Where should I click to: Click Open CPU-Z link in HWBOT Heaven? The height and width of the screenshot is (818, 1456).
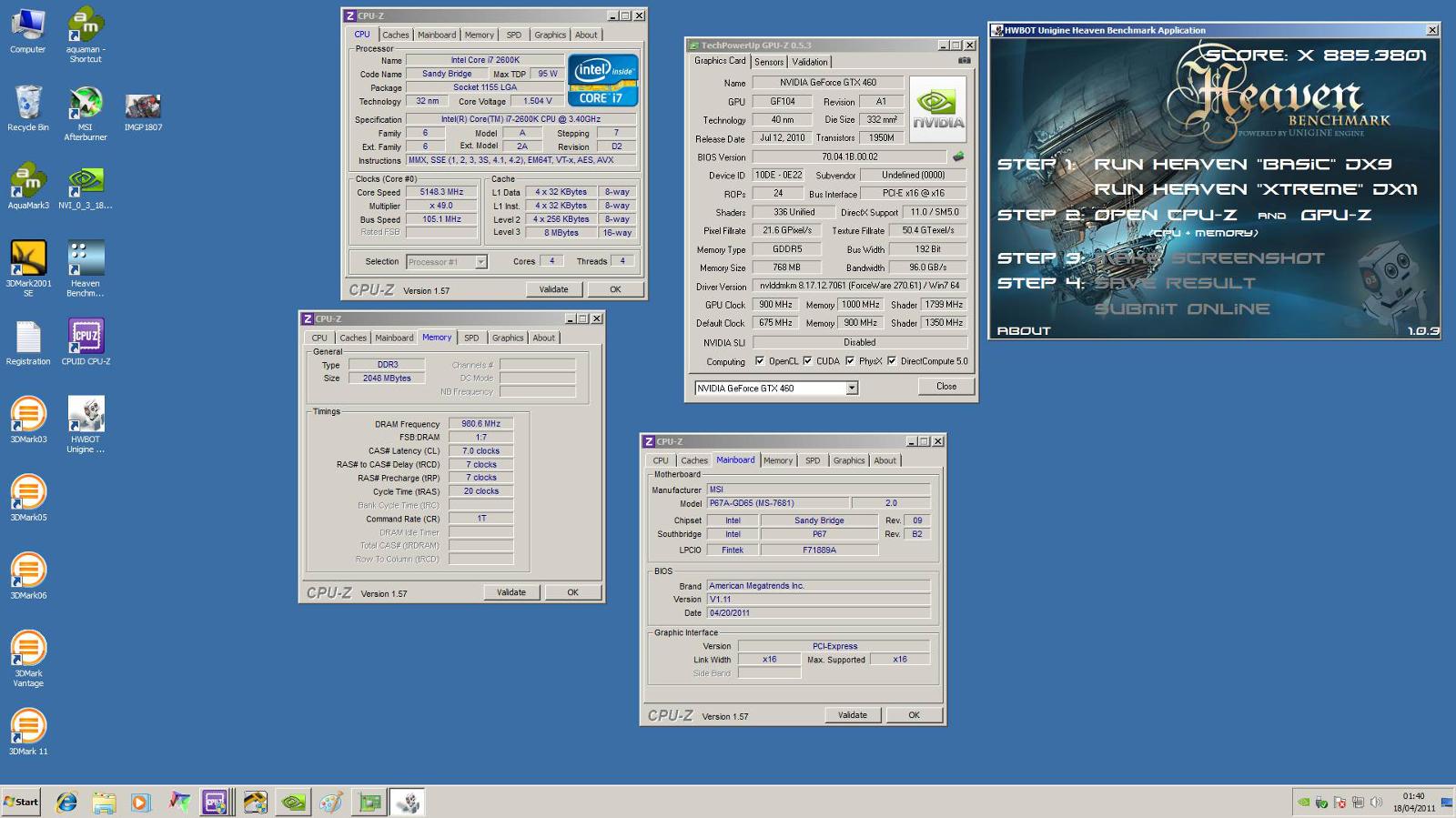(x=1167, y=216)
